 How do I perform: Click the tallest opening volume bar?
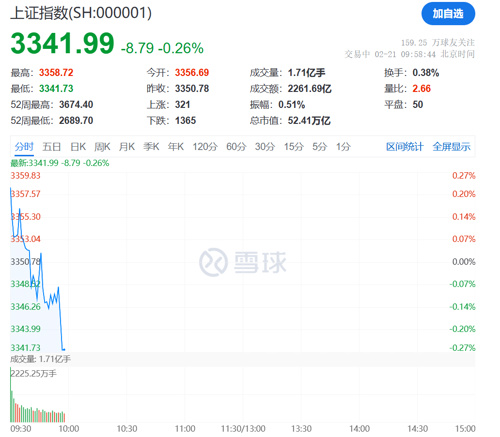pos(11,396)
